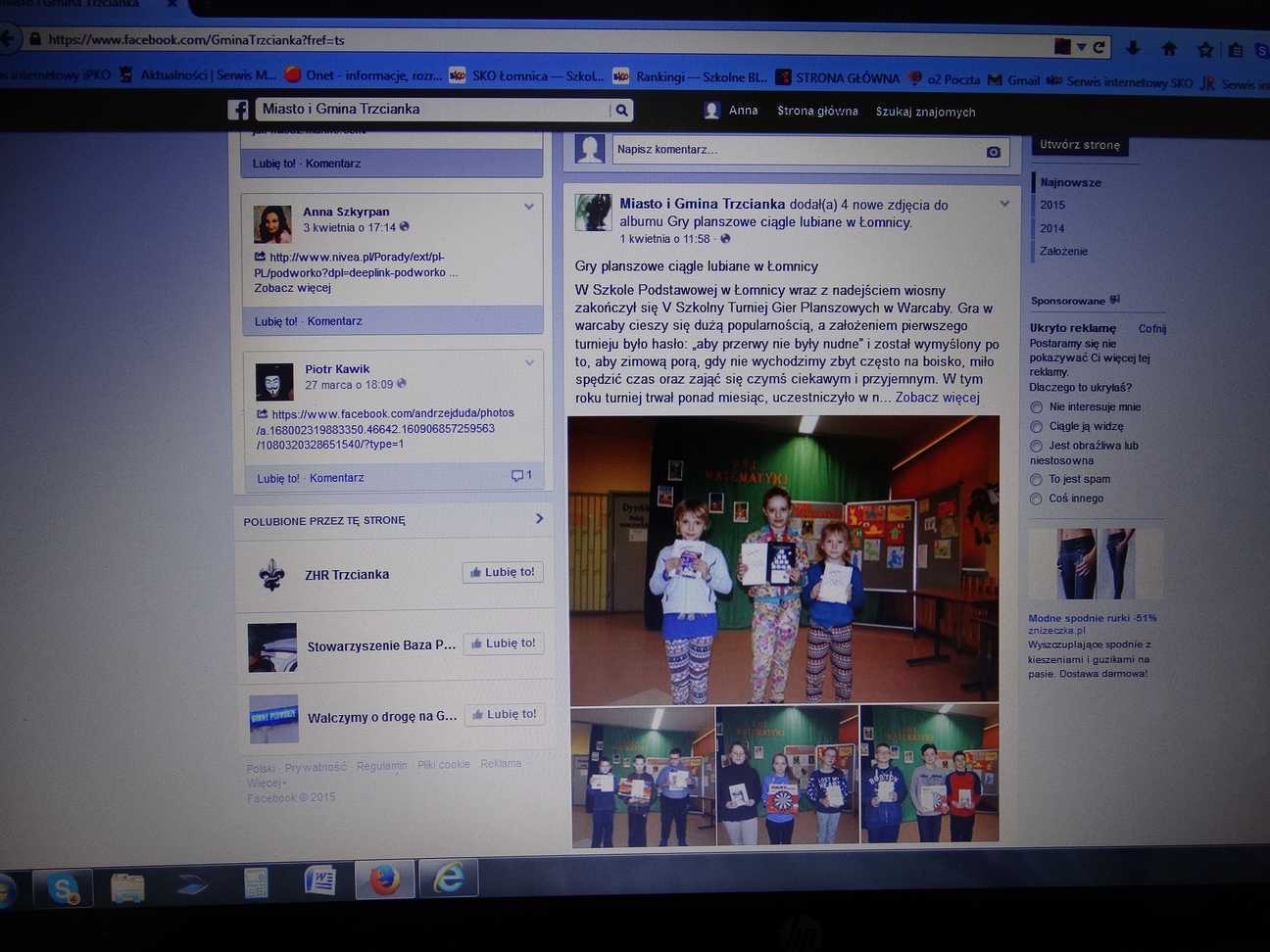Jump to 2015 in the timeline

(x=1052, y=206)
